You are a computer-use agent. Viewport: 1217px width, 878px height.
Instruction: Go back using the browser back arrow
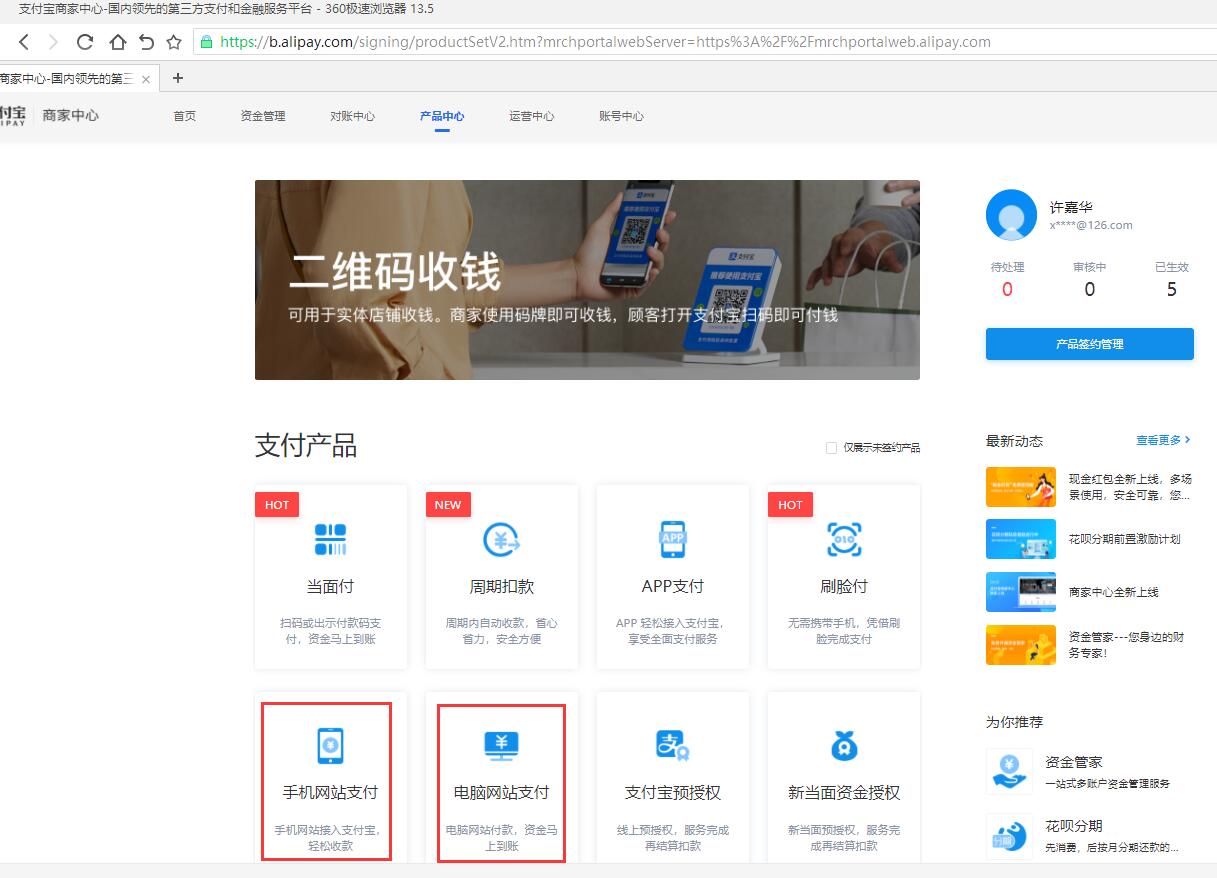[24, 42]
